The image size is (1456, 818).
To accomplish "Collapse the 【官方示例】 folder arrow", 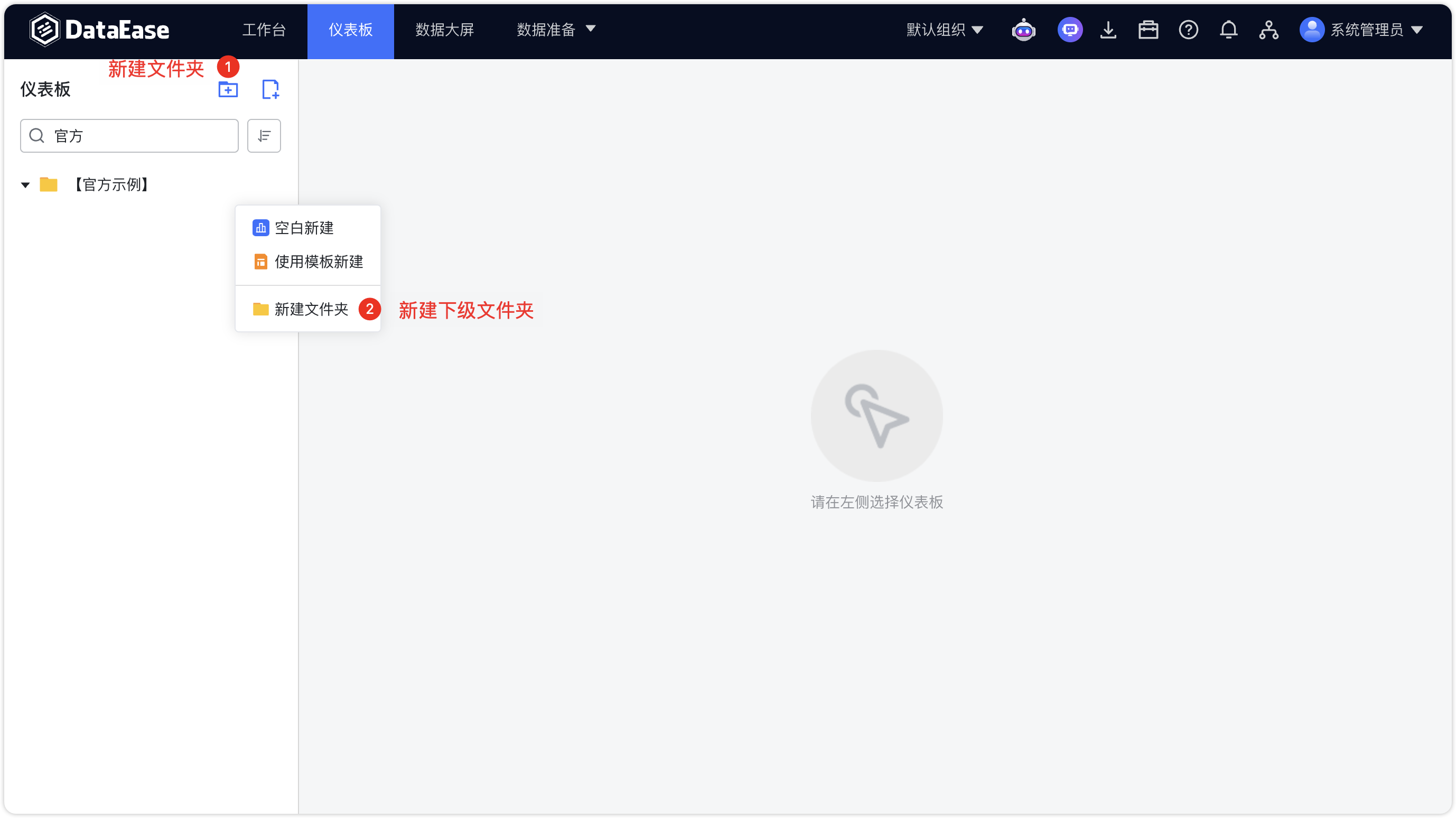I will tap(25, 185).
